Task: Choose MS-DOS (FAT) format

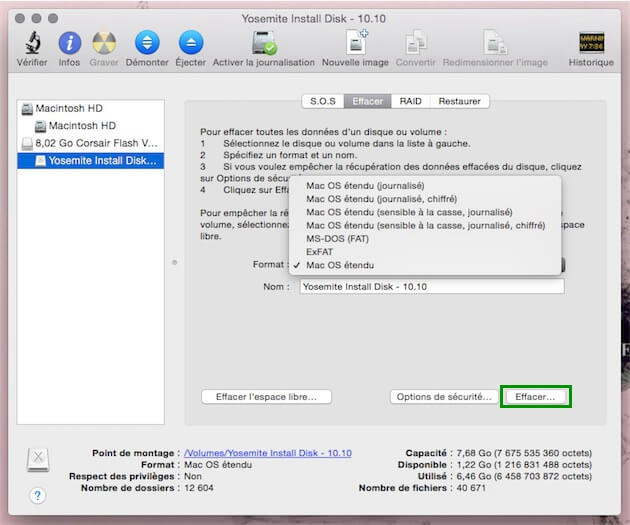Action: 425,239
